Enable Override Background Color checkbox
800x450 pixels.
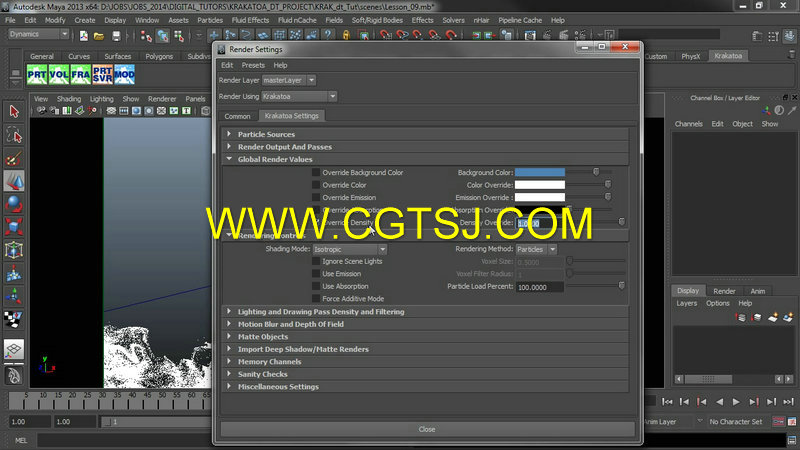pos(316,172)
